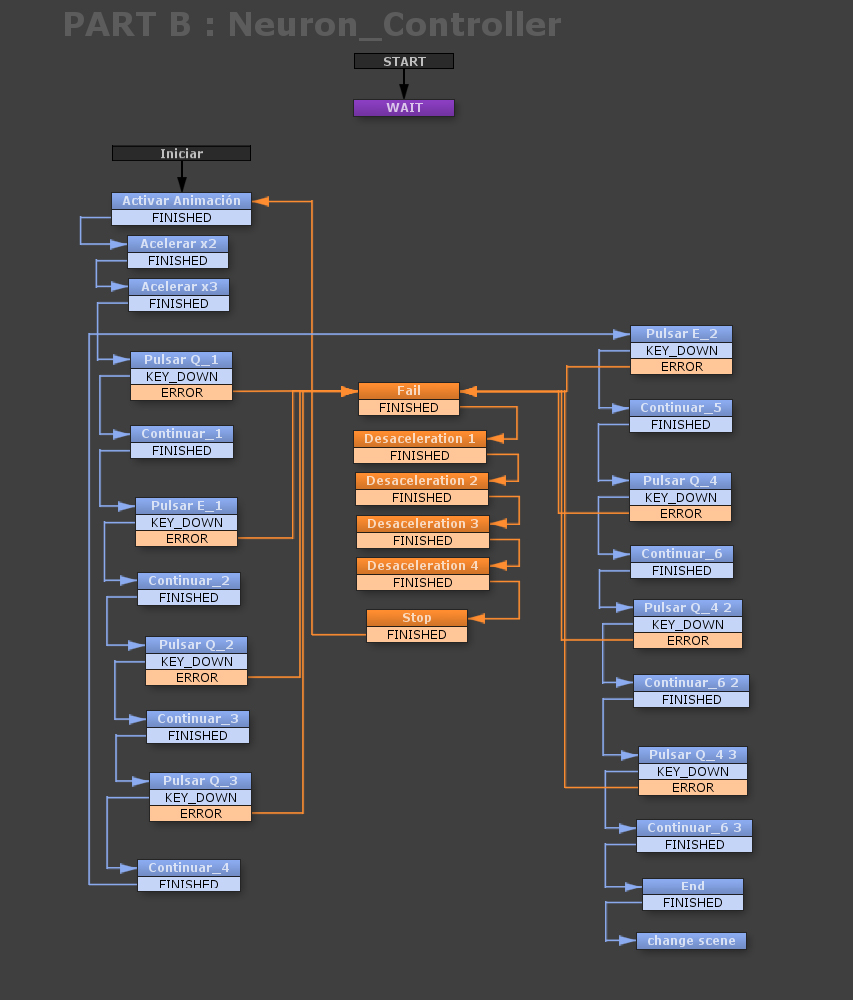The width and height of the screenshot is (853, 1000).
Task: Select FINISHED event under Desaceleration 3
Action: pyautogui.click(x=422, y=540)
